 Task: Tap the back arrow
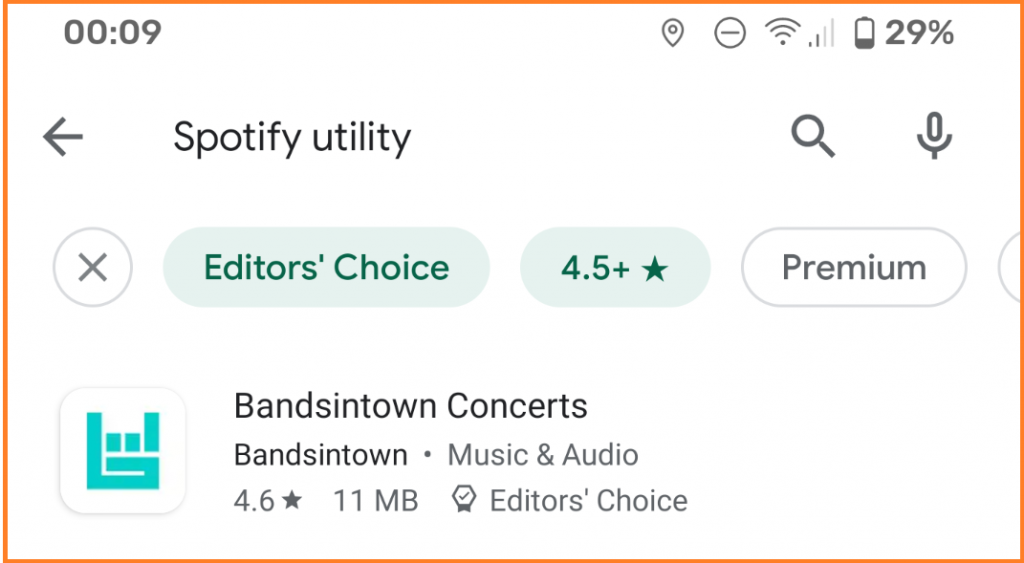[63, 137]
